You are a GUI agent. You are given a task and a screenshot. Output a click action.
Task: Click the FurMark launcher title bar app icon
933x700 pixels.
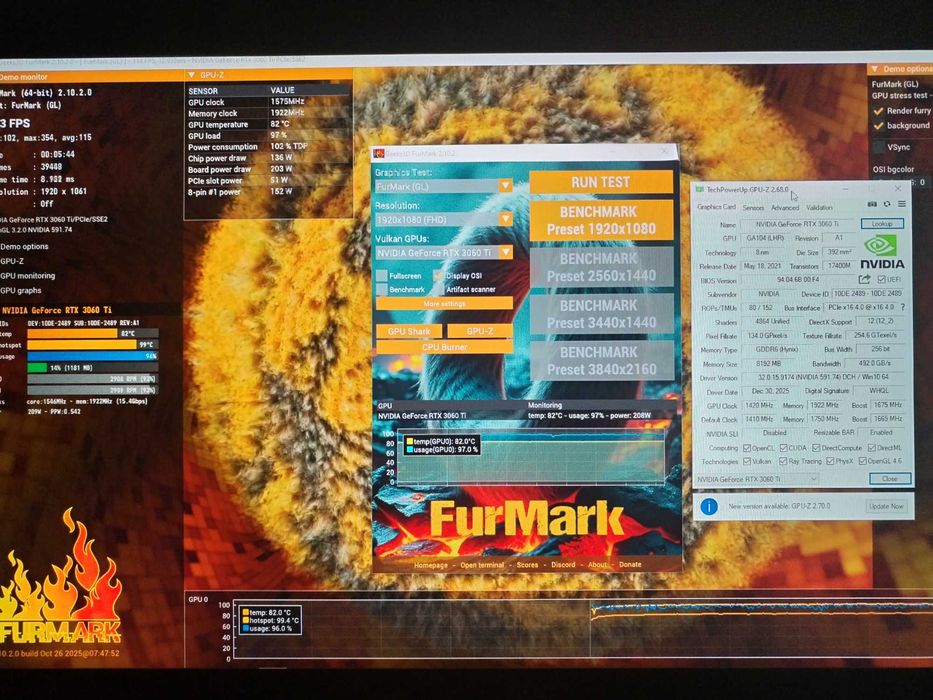[x=378, y=153]
